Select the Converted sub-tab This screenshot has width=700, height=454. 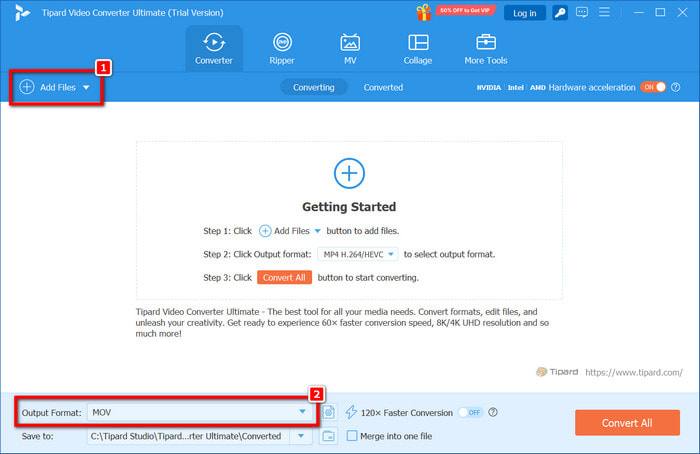pos(383,87)
